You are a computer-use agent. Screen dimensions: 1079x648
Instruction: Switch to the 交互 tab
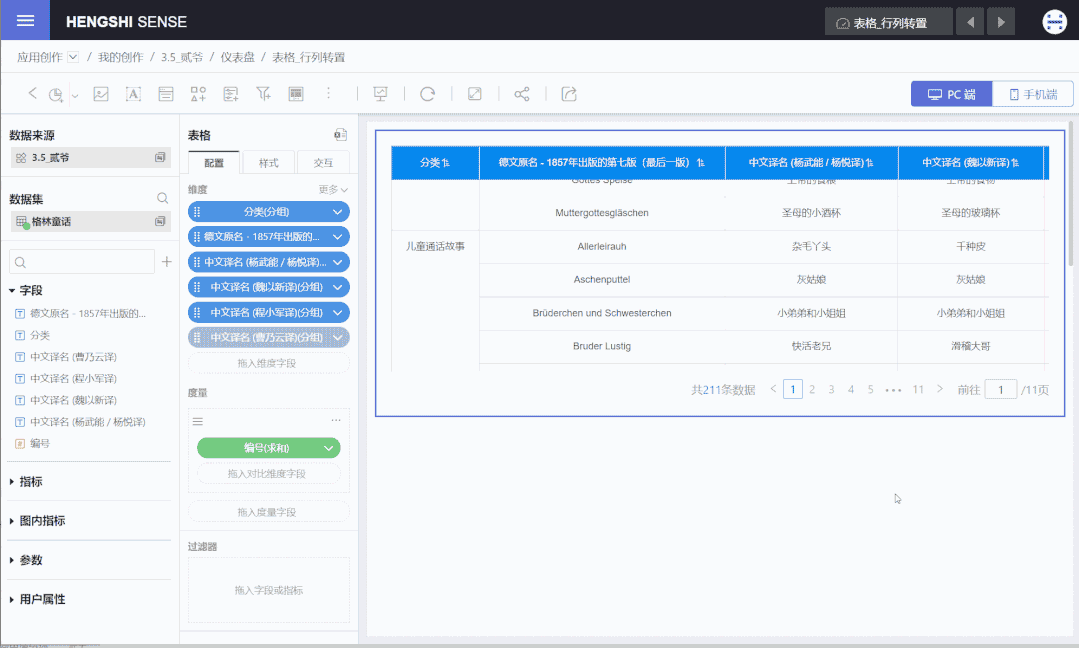point(323,162)
